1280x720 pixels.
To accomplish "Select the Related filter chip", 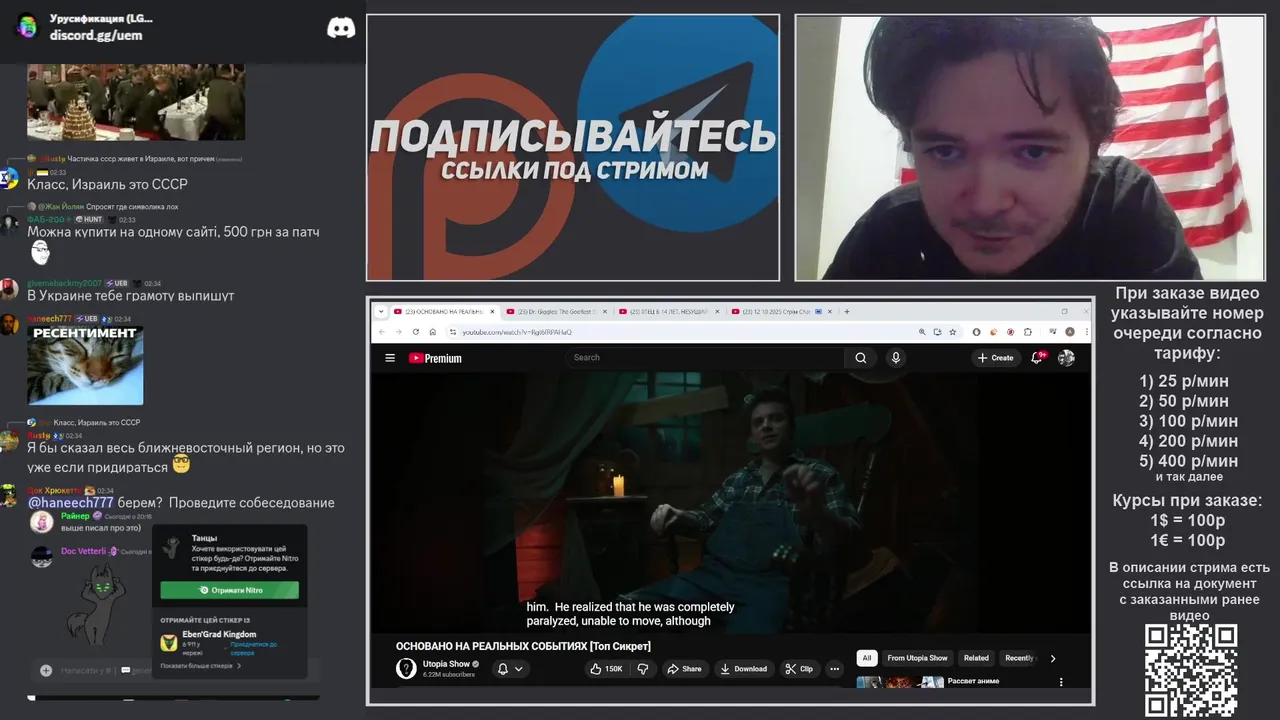I will tap(976, 658).
